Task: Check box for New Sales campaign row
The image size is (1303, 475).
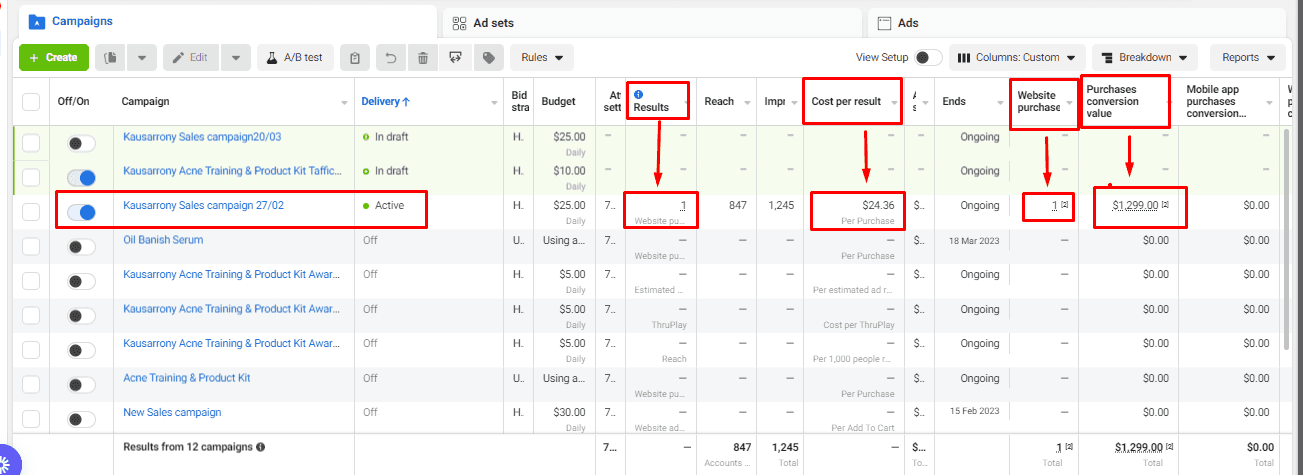Action: [x=31, y=419]
